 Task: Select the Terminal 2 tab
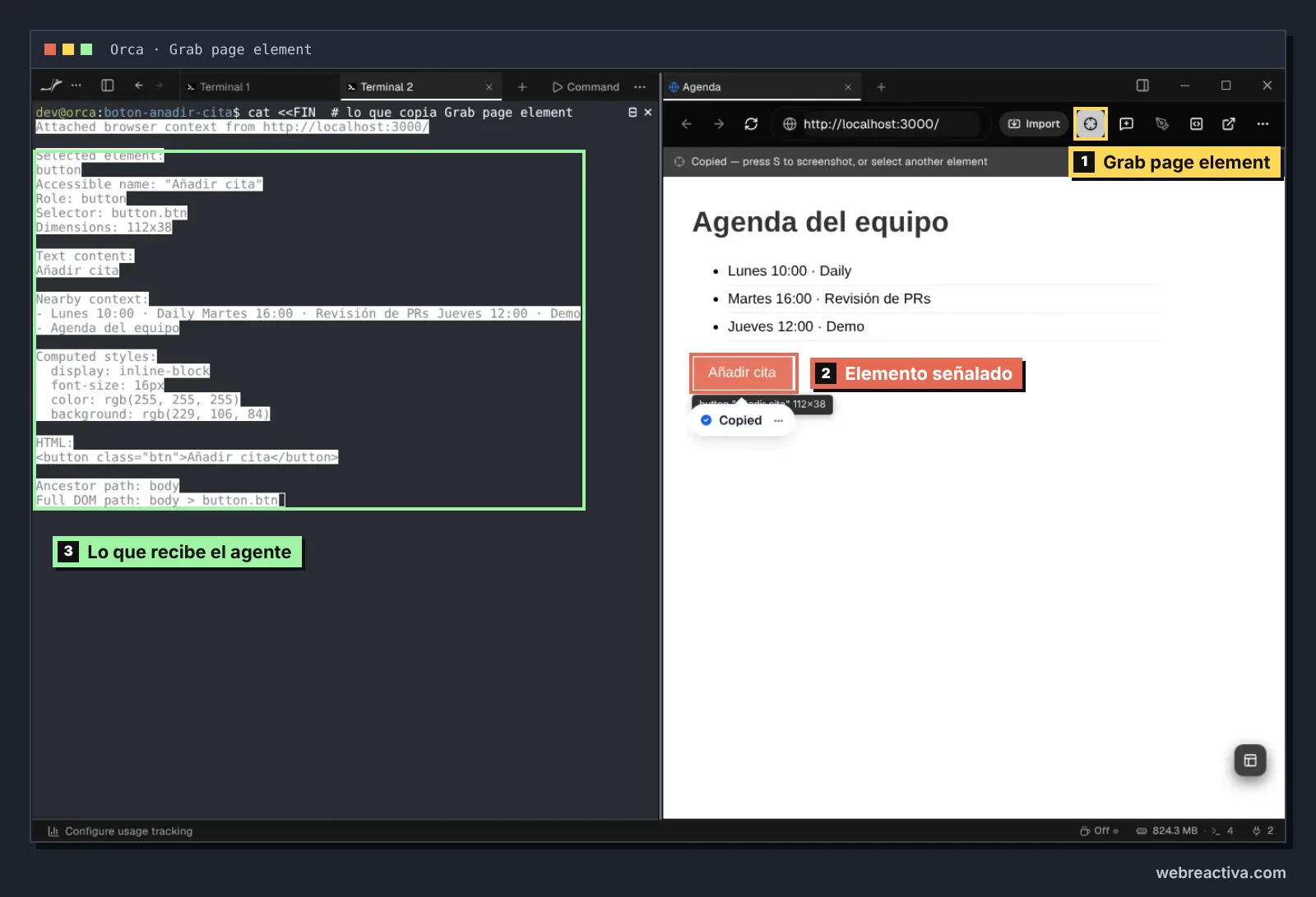tap(387, 87)
